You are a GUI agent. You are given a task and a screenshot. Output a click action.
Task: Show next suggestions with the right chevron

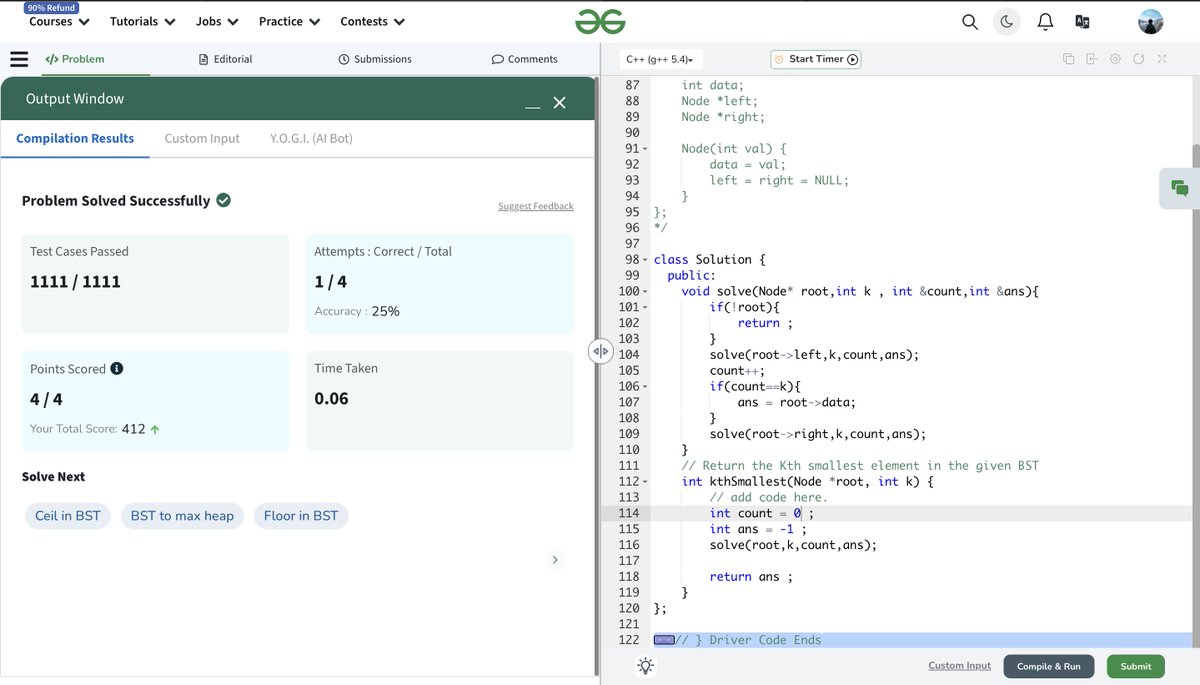point(555,560)
